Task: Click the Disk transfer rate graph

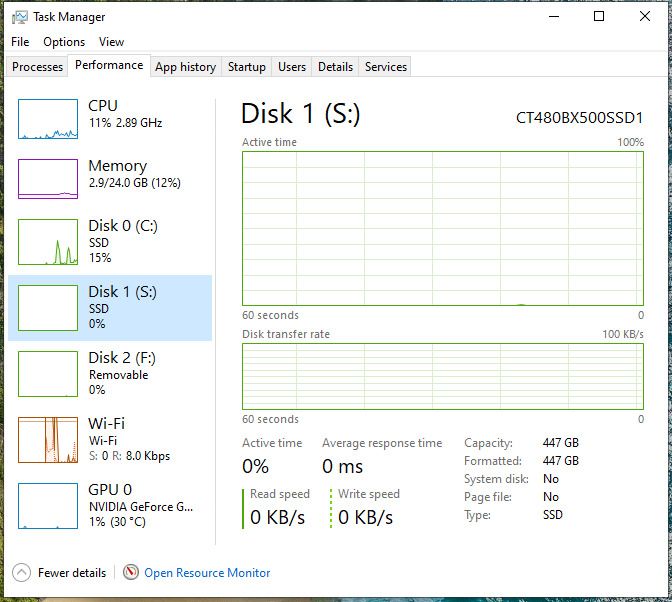Action: click(x=443, y=376)
